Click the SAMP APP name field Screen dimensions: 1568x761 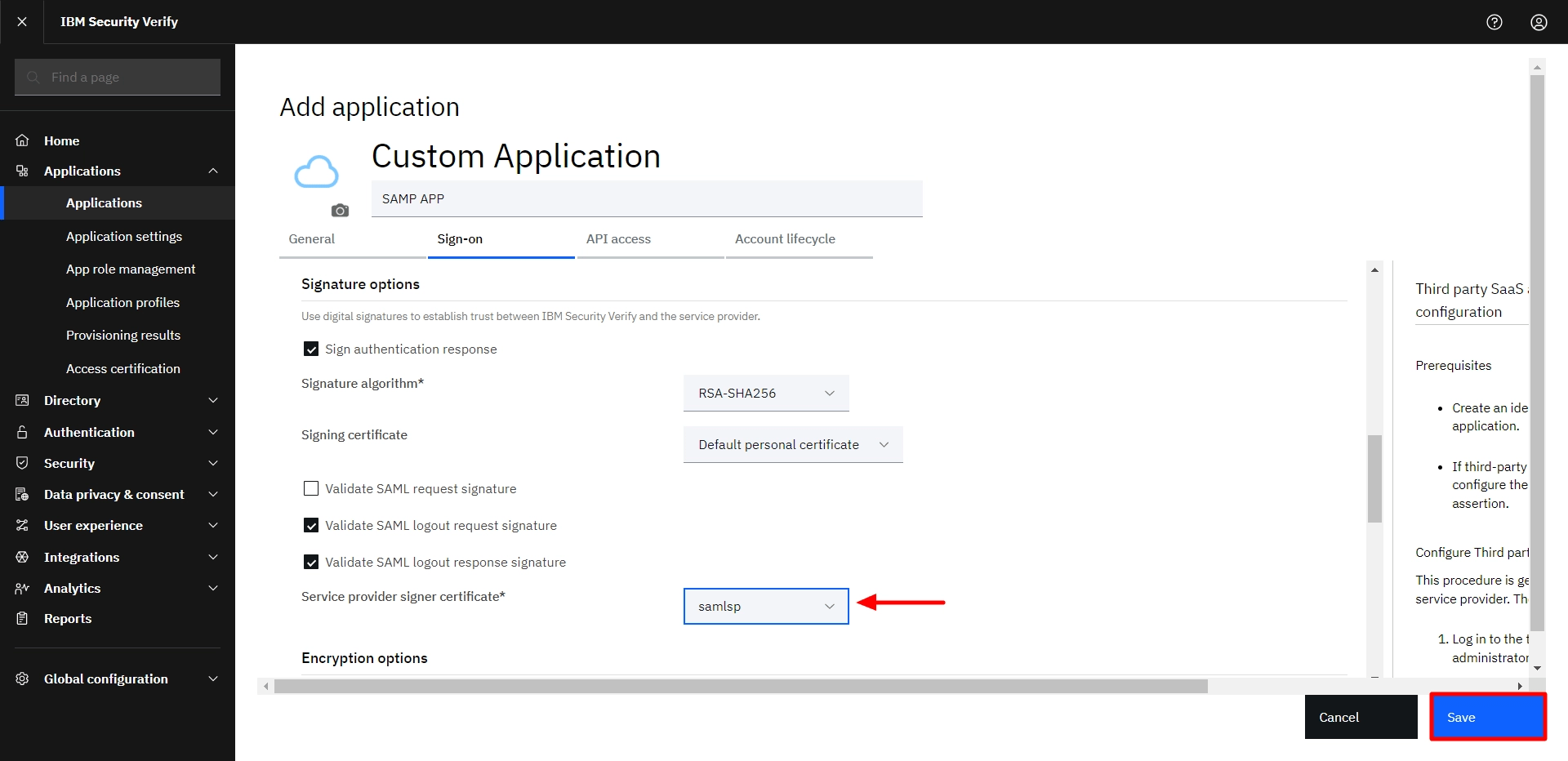click(646, 199)
